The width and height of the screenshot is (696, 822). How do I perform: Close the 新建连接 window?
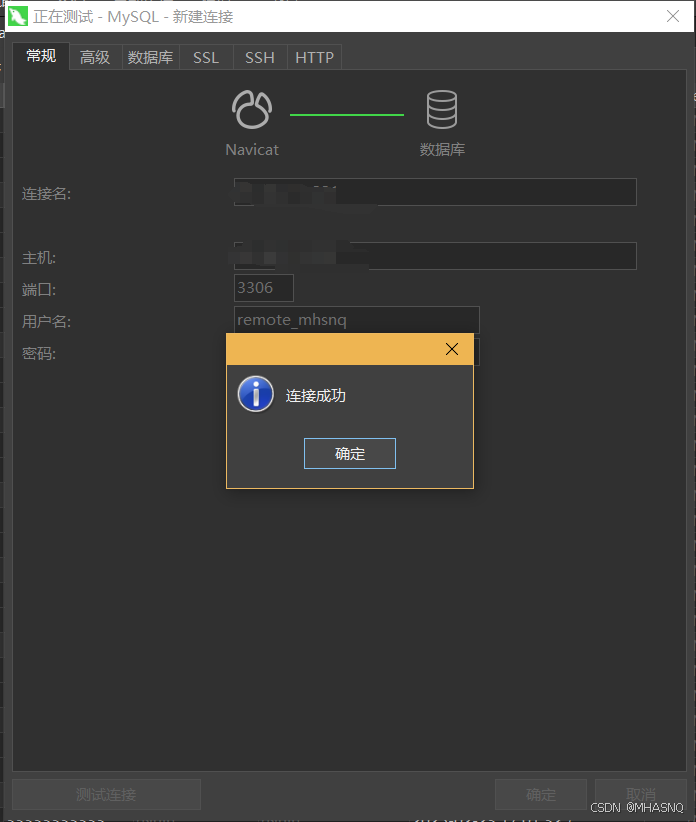click(x=673, y=16)
